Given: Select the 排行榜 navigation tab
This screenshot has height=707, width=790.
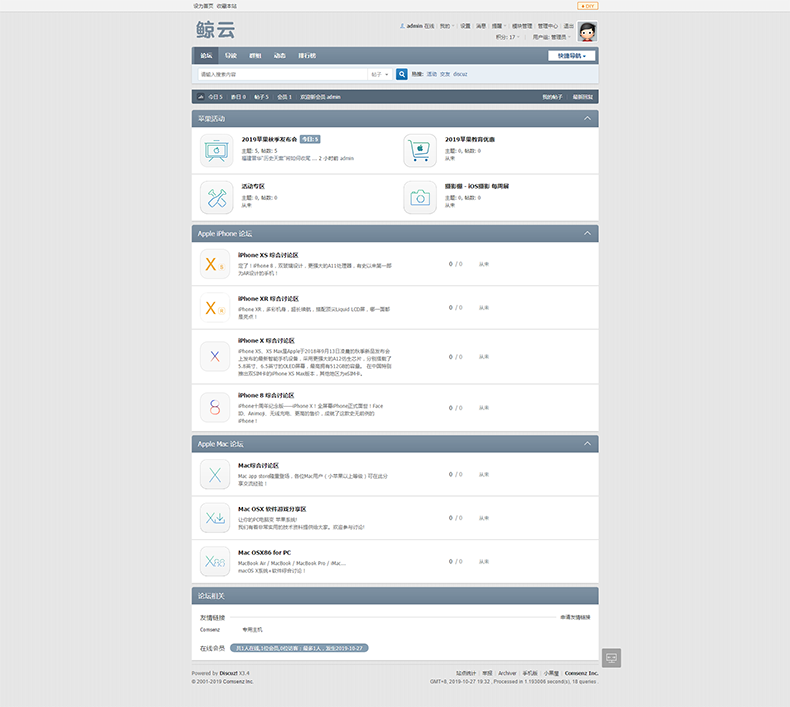Looking at the screenshot, I should (x=307, y=55).
